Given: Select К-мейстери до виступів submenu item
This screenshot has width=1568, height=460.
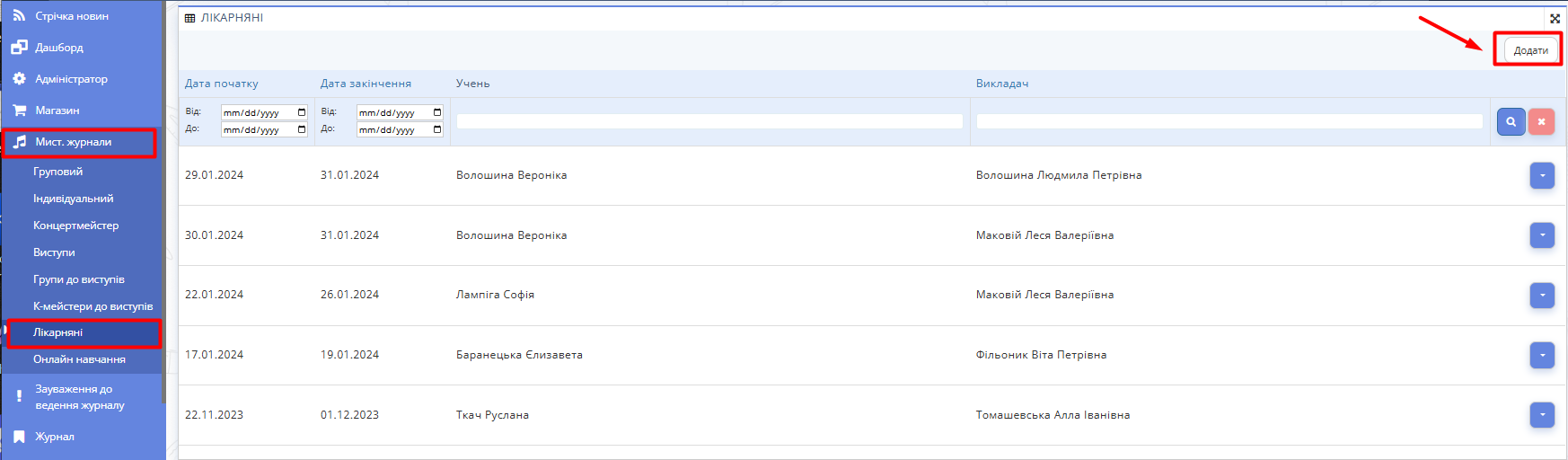Looking at the screenshot, I should click(93, 306).
